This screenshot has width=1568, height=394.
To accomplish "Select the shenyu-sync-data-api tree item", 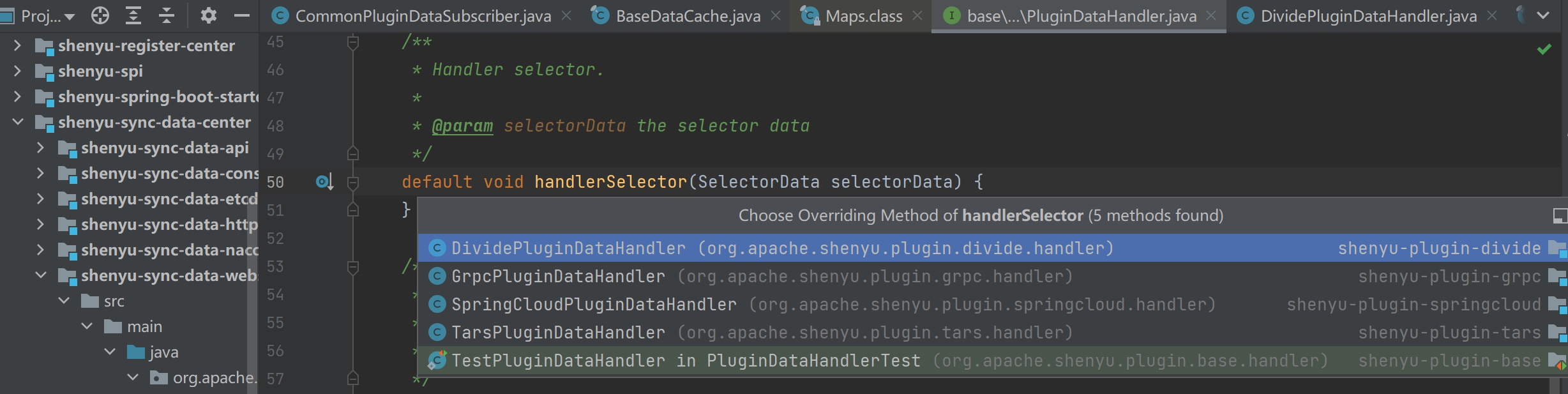I will click(x=164, y=148).
